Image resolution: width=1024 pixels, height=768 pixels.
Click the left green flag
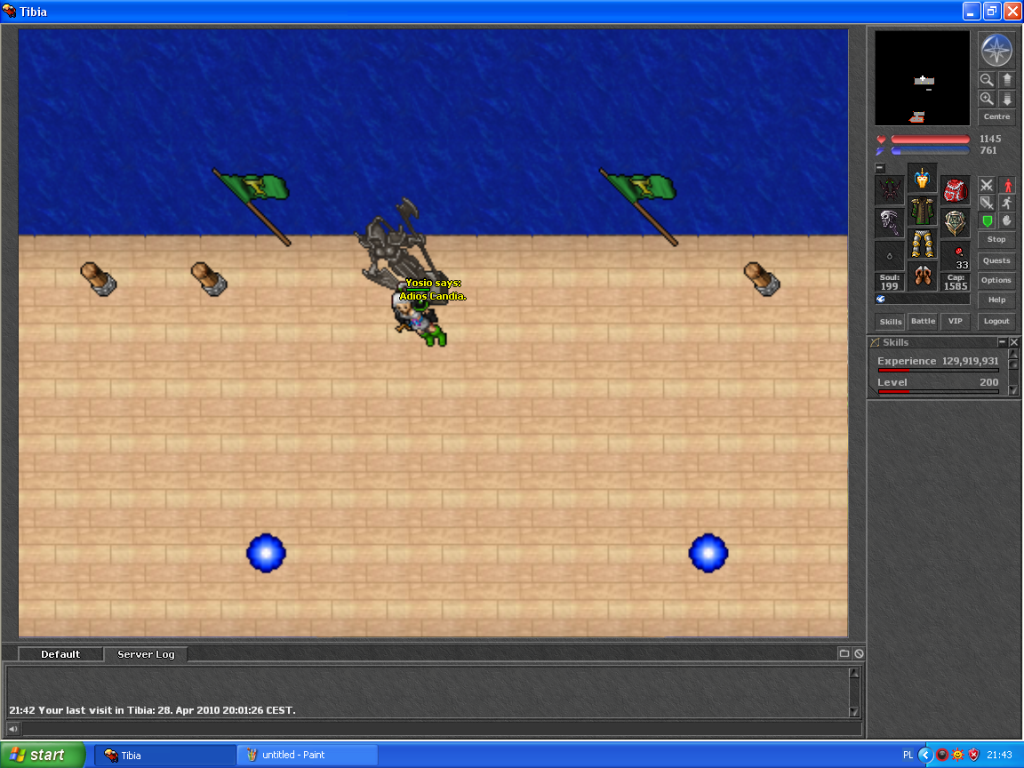click(251, 206)
